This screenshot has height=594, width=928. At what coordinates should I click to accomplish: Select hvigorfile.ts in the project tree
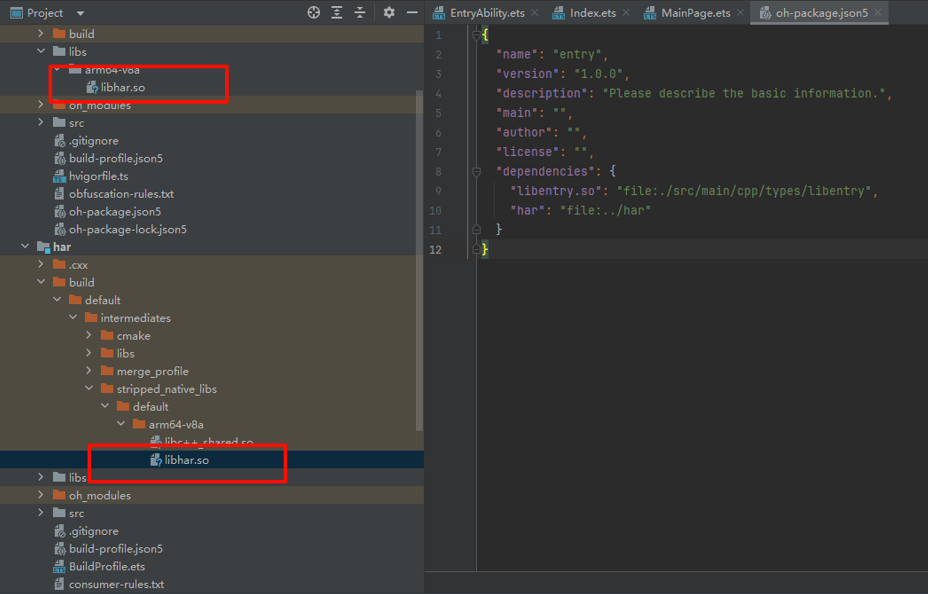[98, 176]
